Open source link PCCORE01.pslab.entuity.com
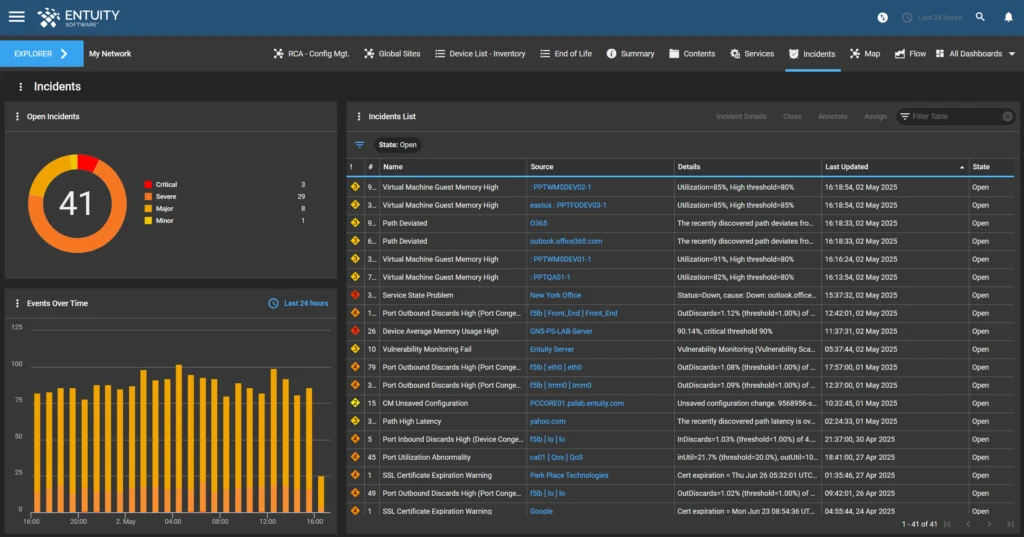The width and height of the screenshot is (1024, 537). [577, 403]
